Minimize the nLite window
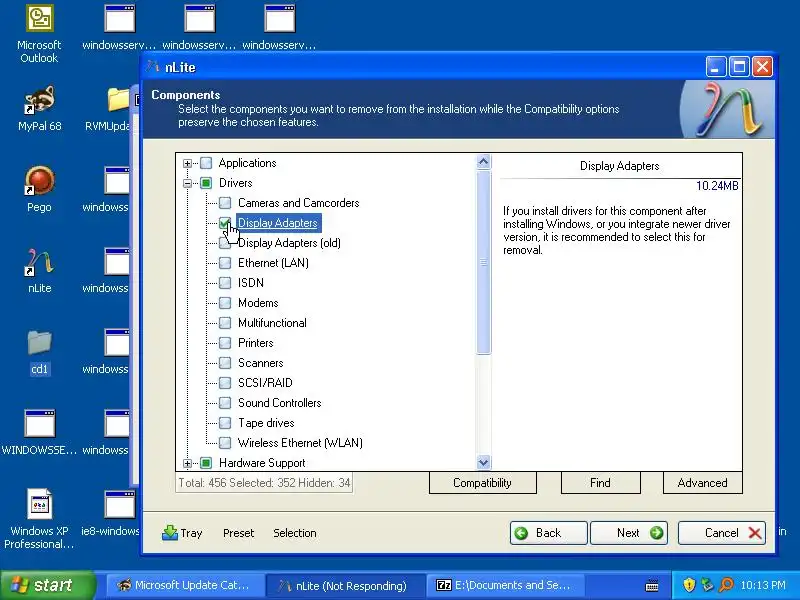The image size is (800, 600). click(715, 67)
